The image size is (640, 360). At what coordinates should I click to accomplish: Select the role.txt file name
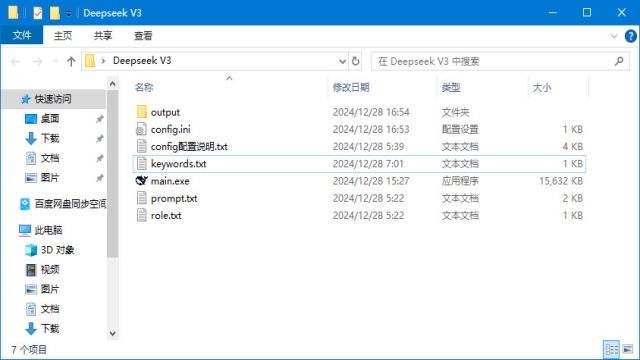pos(166,215)
